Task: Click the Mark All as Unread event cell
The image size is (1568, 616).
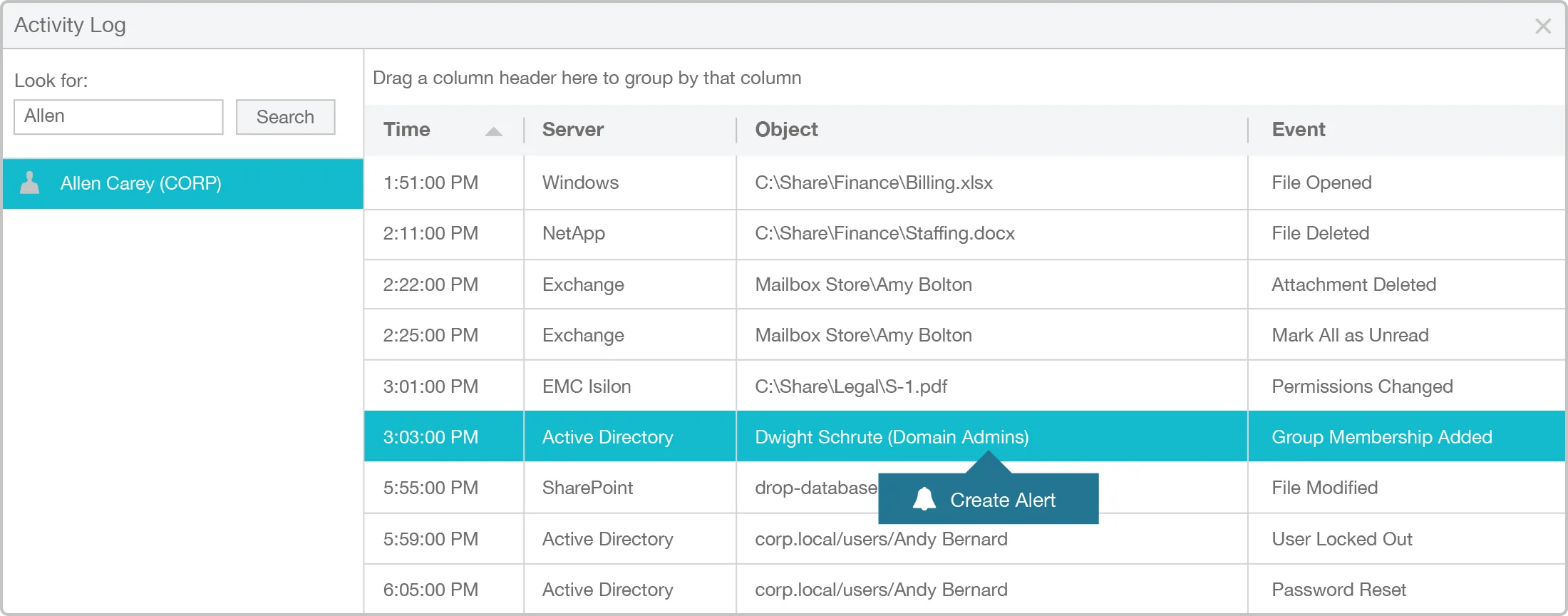Action: (1407, 335)
